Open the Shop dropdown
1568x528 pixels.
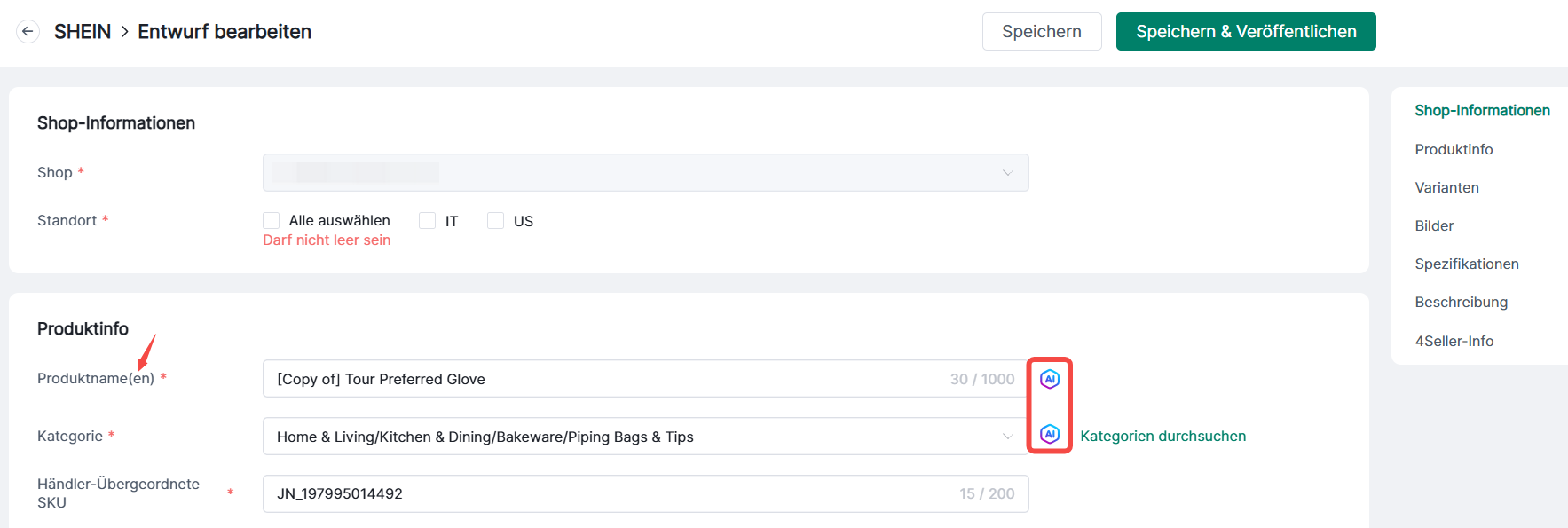(x=645, y=172)
